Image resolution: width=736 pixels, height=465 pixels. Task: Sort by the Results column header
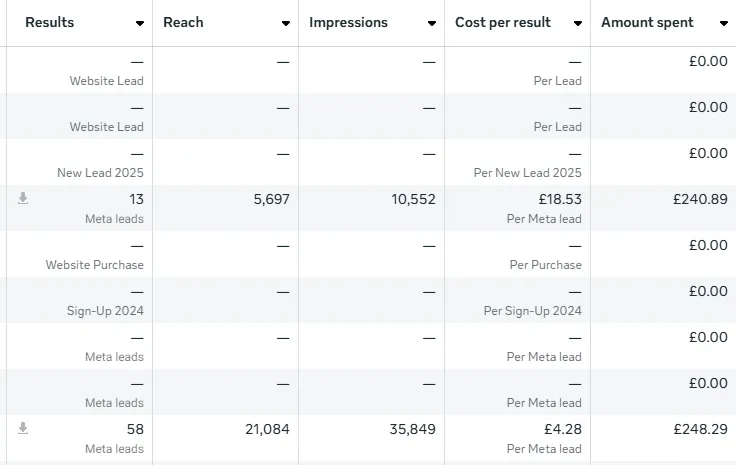[x=50, y=22]
